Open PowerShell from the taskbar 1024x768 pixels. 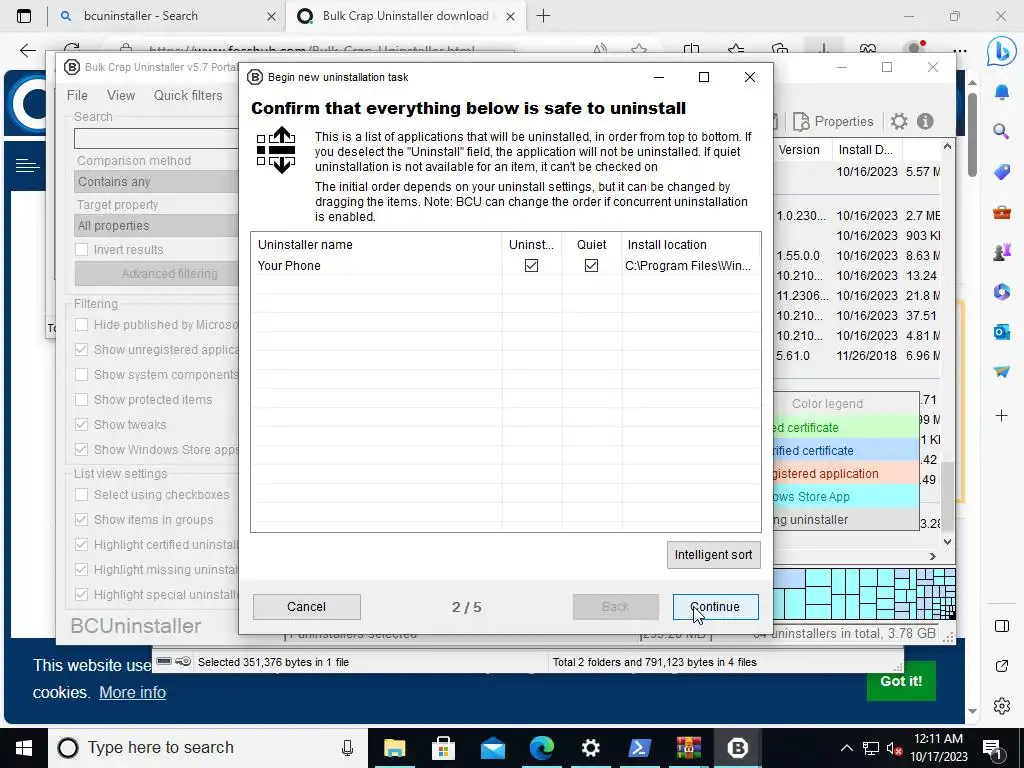pyautogui.click(x=639, y=748)
